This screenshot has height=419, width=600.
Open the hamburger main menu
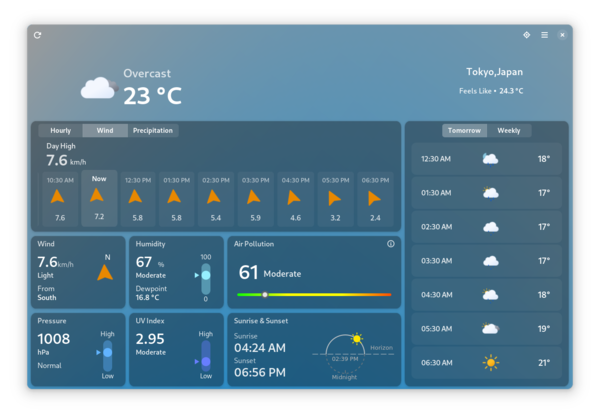click(544, 35)
